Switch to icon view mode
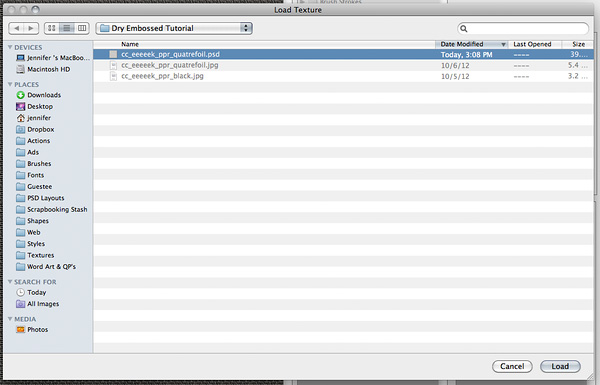 (x=52, y=28)
